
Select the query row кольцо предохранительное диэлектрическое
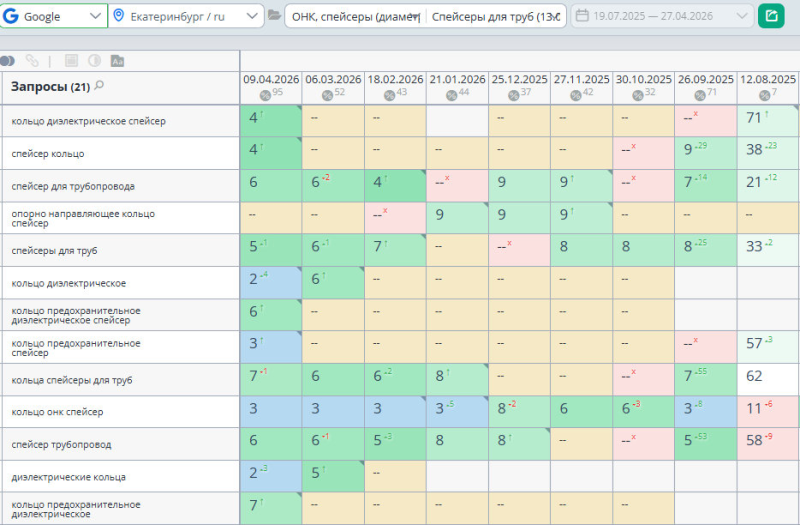pyautogui.click(x=76, y=509)
